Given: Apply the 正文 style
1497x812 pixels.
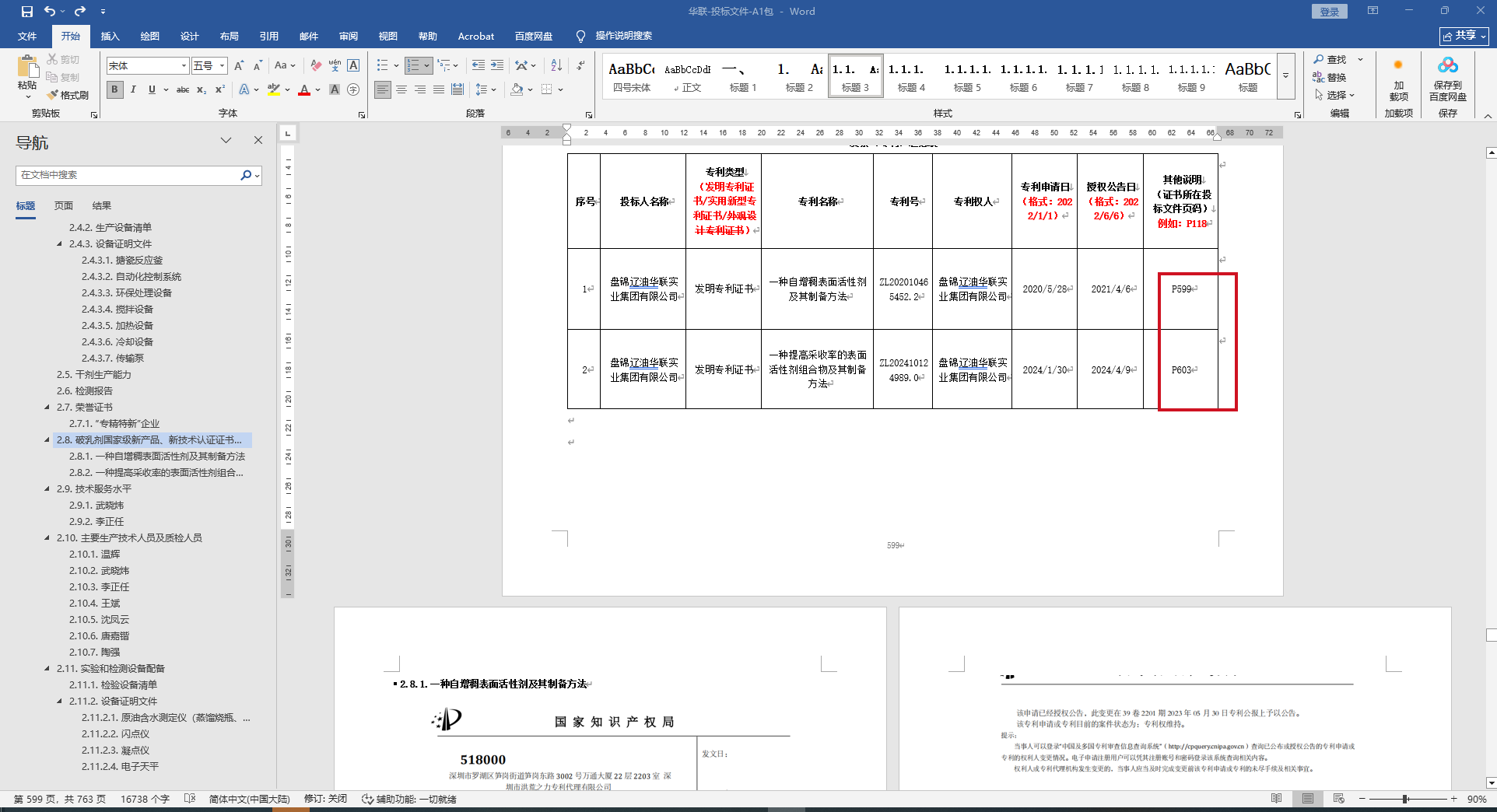Looking at the screenshot, I should (x=688, y=76).
